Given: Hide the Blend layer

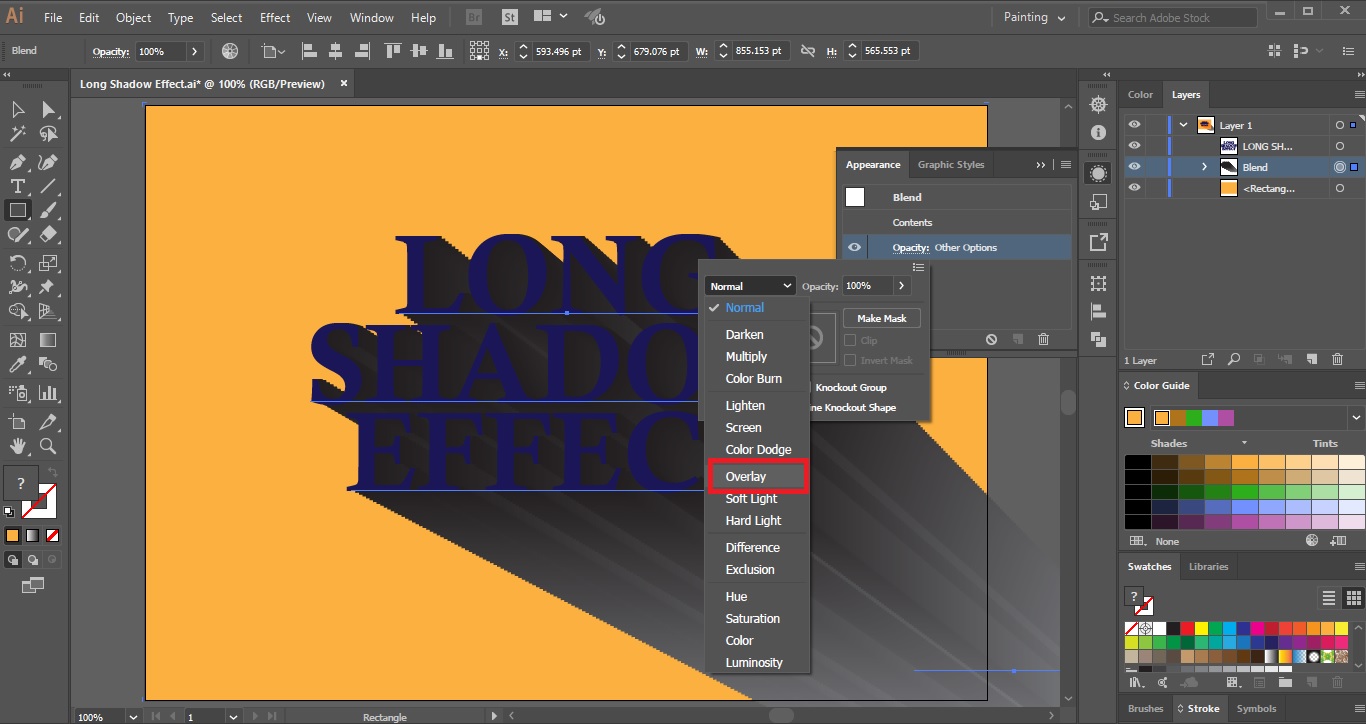Looking at the screenshot, I should [x=1135, y=166].
